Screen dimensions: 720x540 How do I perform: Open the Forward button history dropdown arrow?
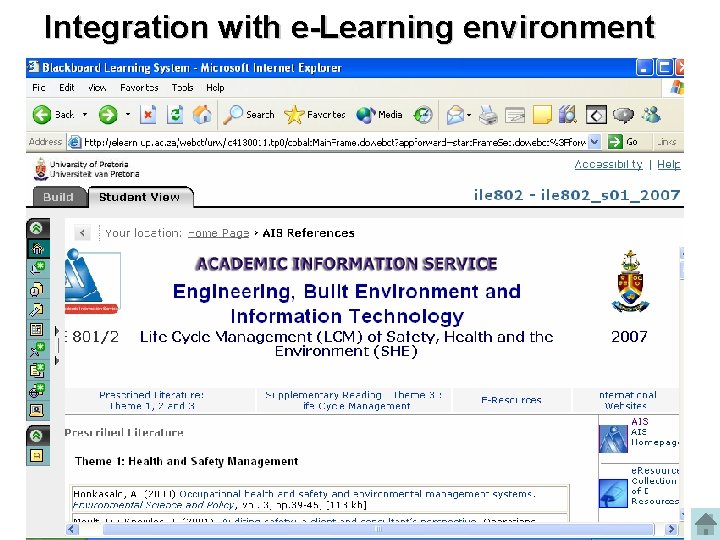[128, 114]
